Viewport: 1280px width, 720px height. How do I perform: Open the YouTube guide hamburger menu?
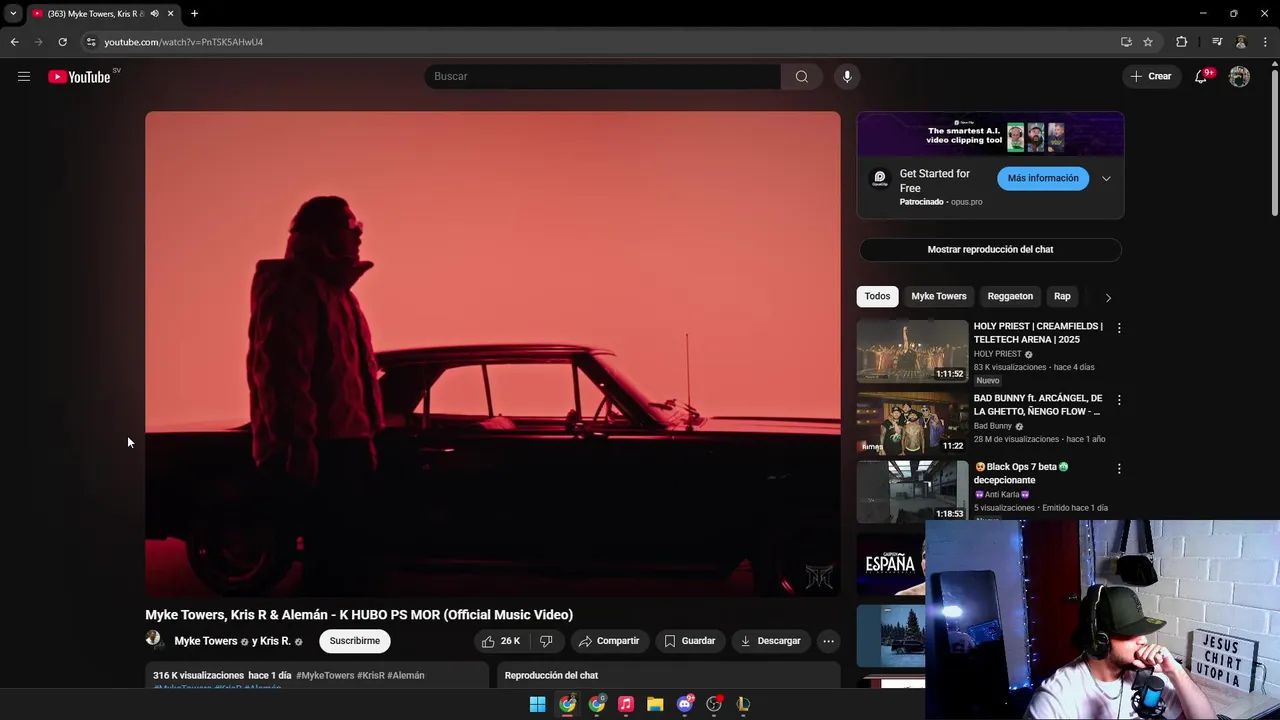pyautogui.click(x=24, y=76)
